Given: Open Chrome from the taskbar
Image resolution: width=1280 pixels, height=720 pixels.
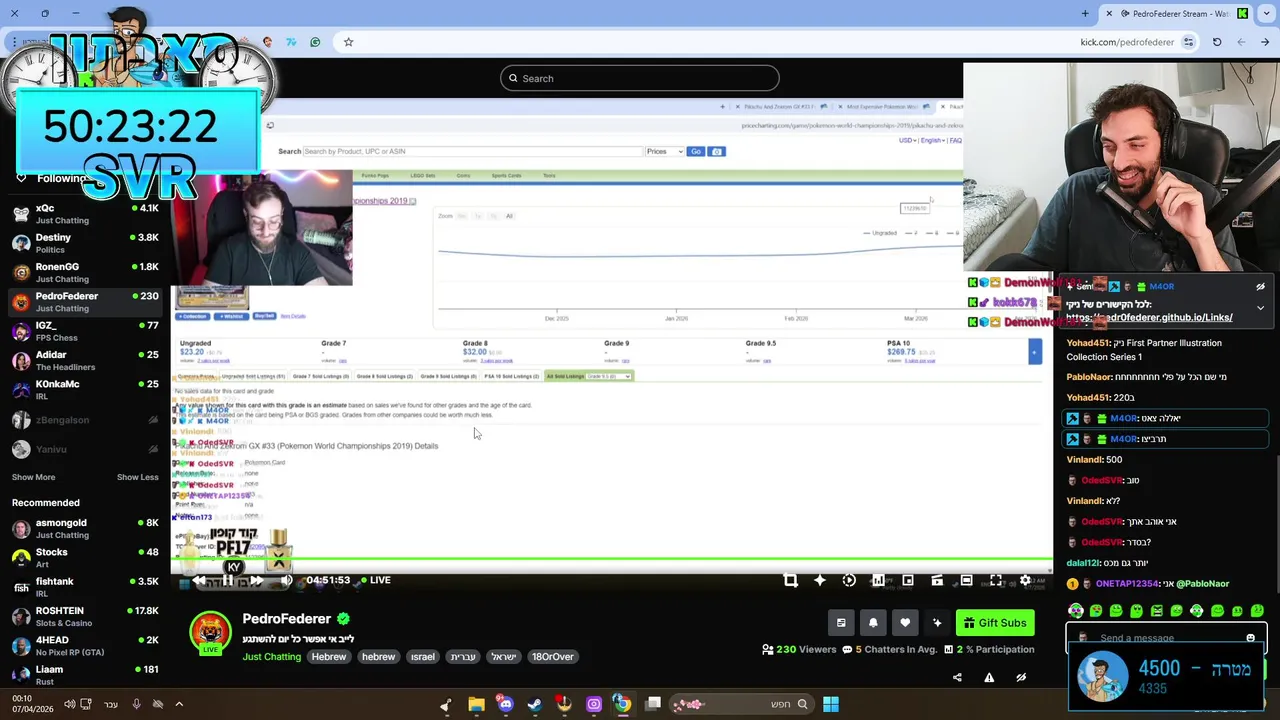Looking at the screenshot, I should point(622,704).
